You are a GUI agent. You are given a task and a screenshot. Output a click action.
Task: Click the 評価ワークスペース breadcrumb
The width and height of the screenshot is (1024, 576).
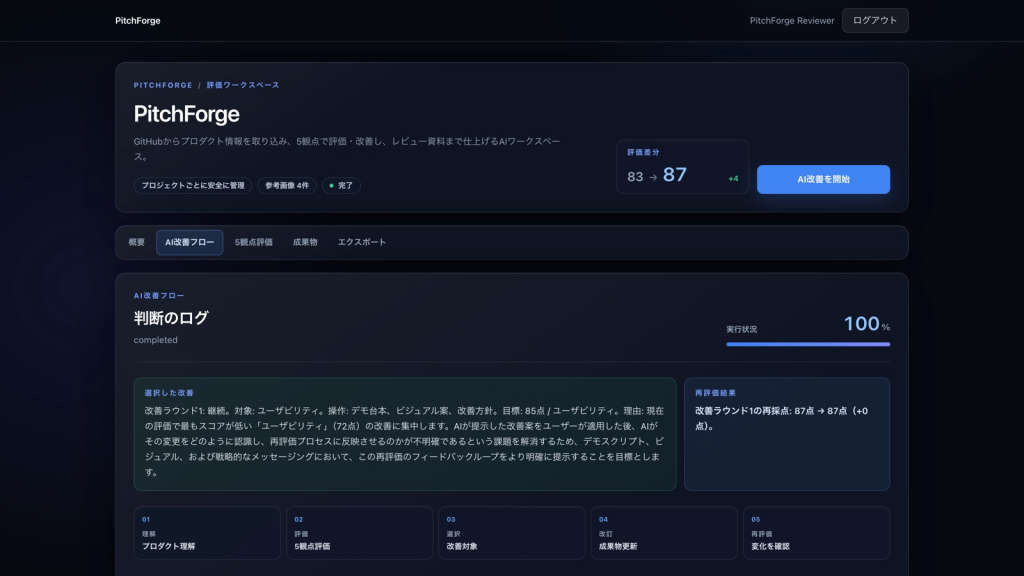(243, 85)
